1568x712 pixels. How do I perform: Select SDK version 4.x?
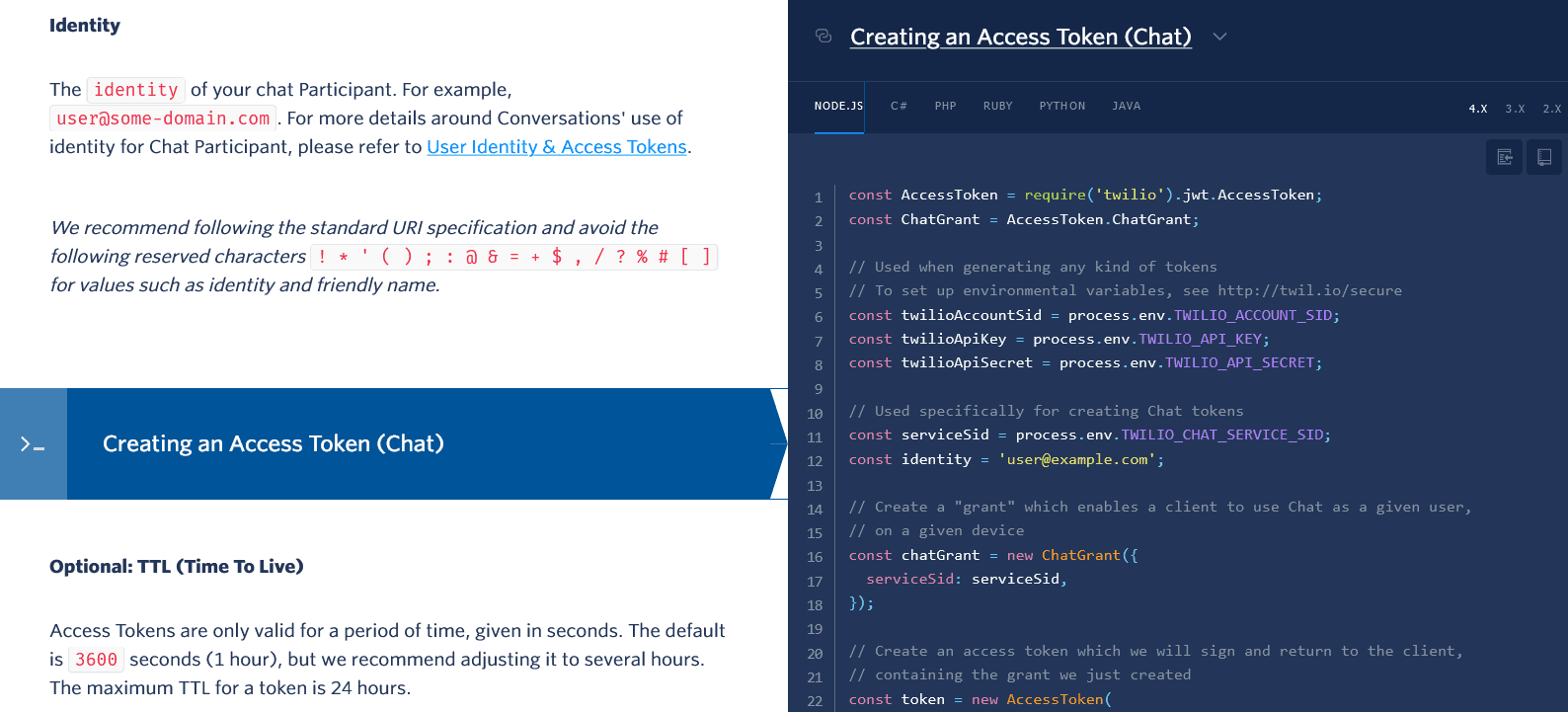1477,109
